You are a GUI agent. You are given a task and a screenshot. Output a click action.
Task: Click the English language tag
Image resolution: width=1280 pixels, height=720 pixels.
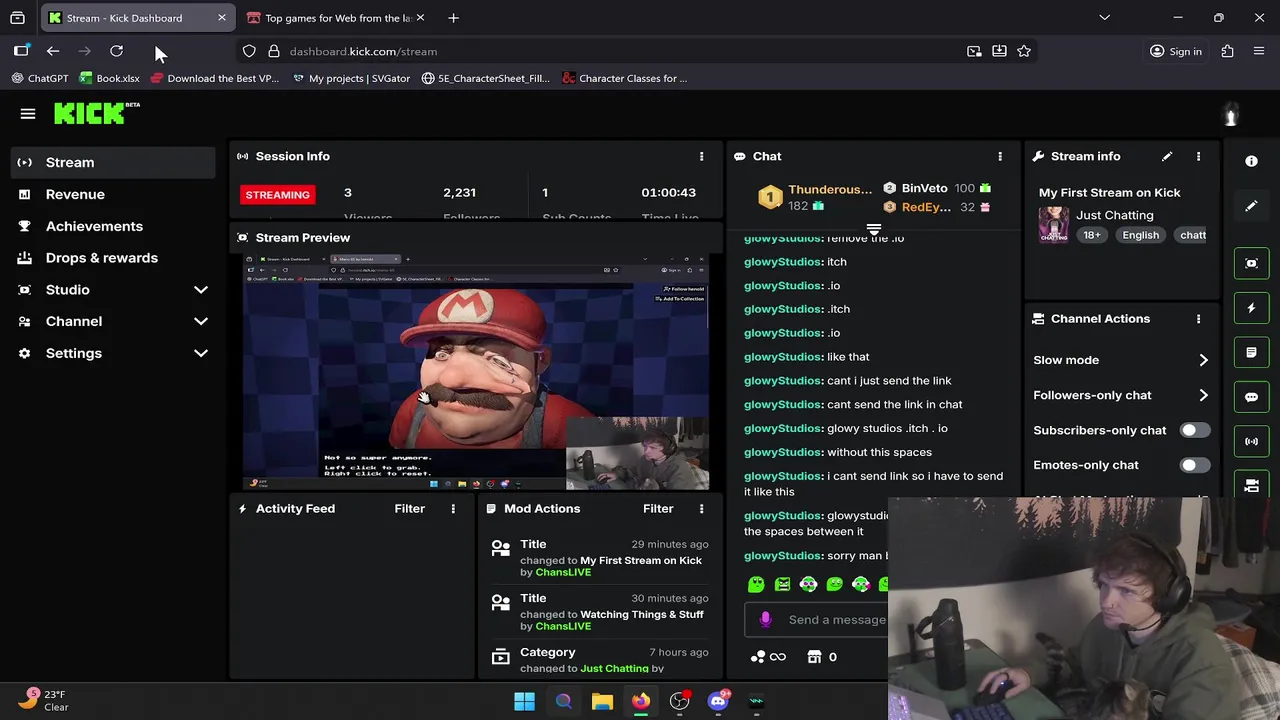tap(1140, 235)
